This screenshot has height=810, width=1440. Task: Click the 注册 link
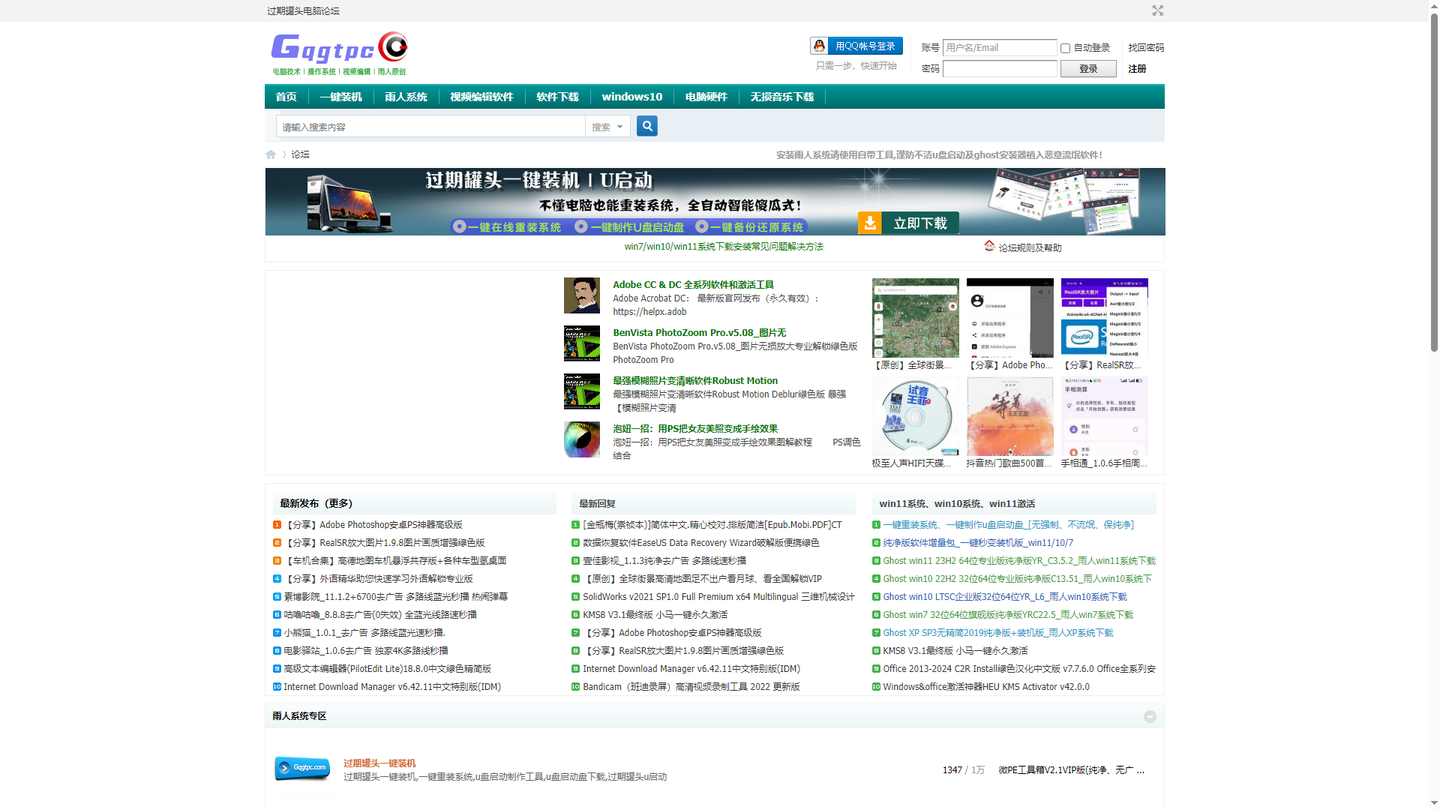coord(1137,69)
